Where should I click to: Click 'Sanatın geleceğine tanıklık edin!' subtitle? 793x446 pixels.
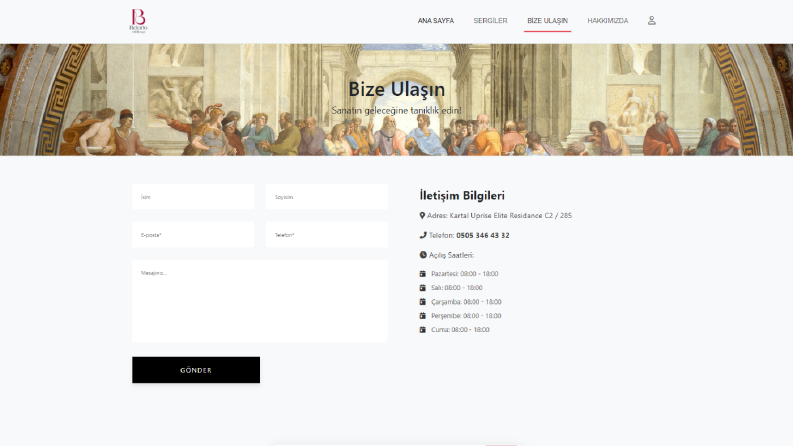pos(396,110)
